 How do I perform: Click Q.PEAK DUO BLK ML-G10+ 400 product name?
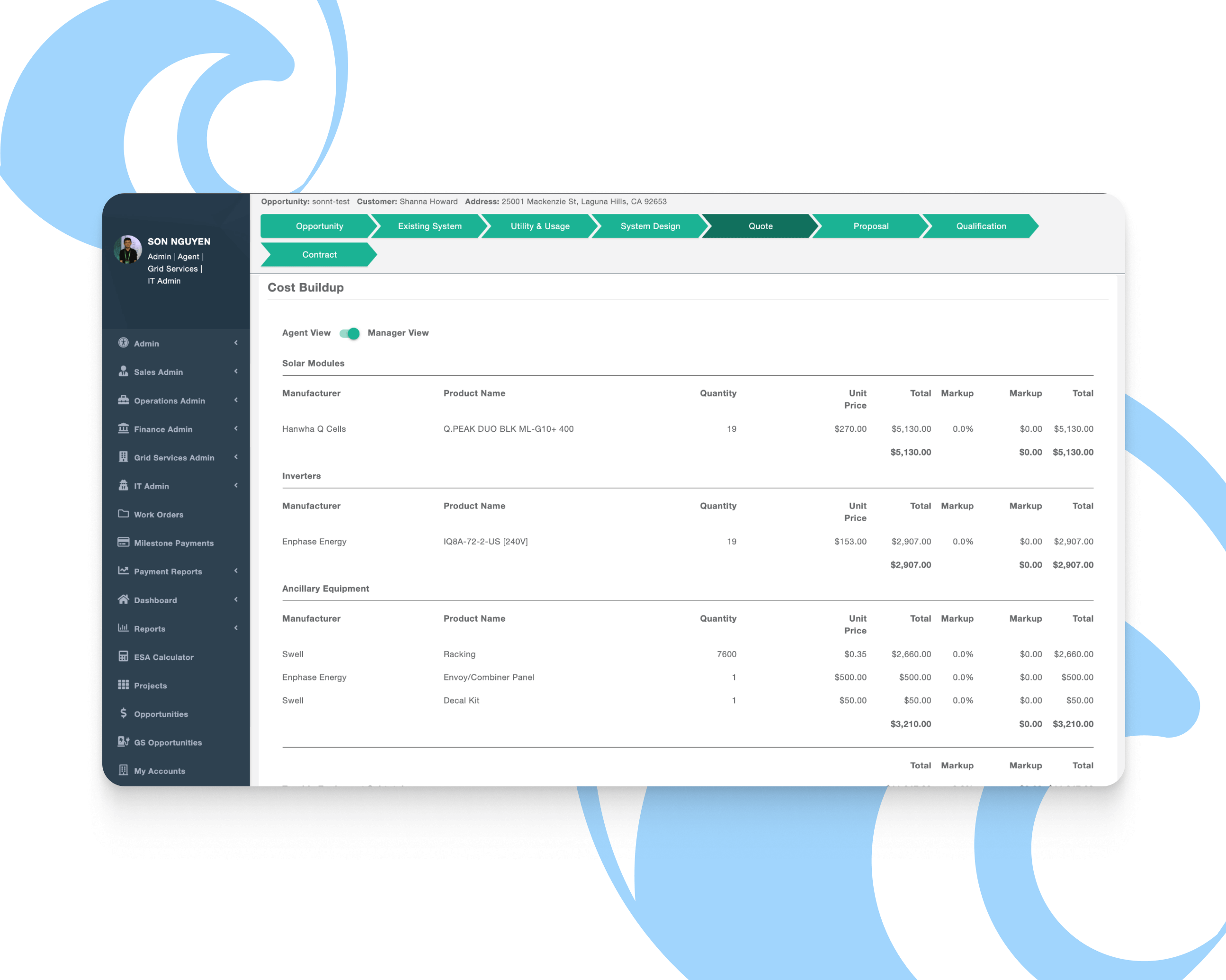tap(509, 429)
